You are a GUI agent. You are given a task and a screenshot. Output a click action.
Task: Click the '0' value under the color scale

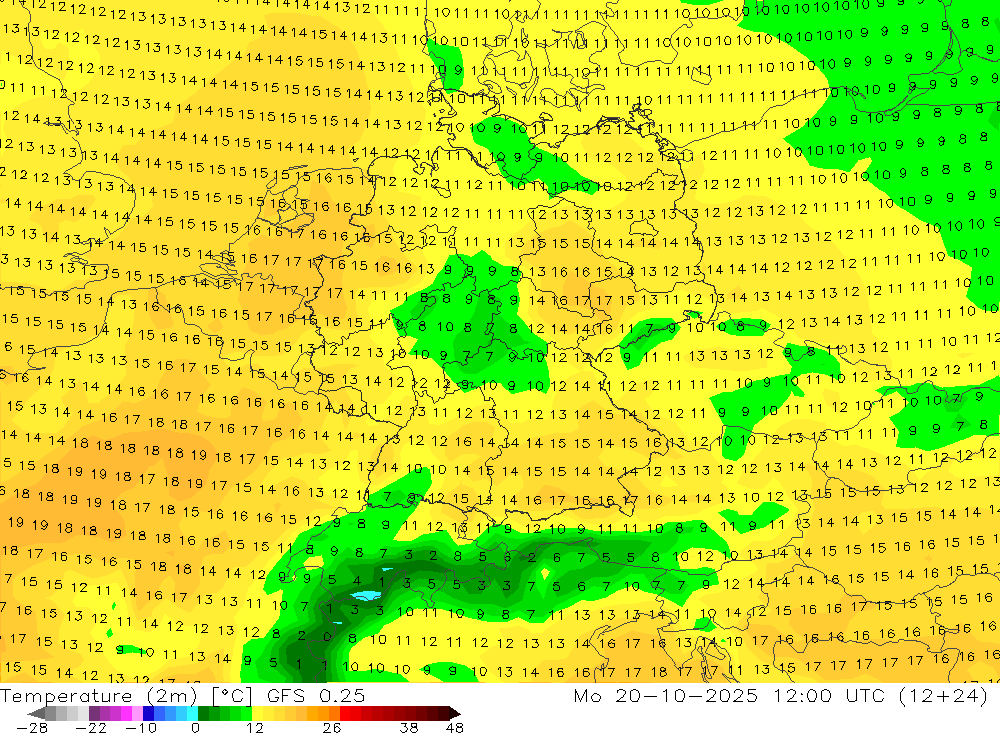[195, 727]
